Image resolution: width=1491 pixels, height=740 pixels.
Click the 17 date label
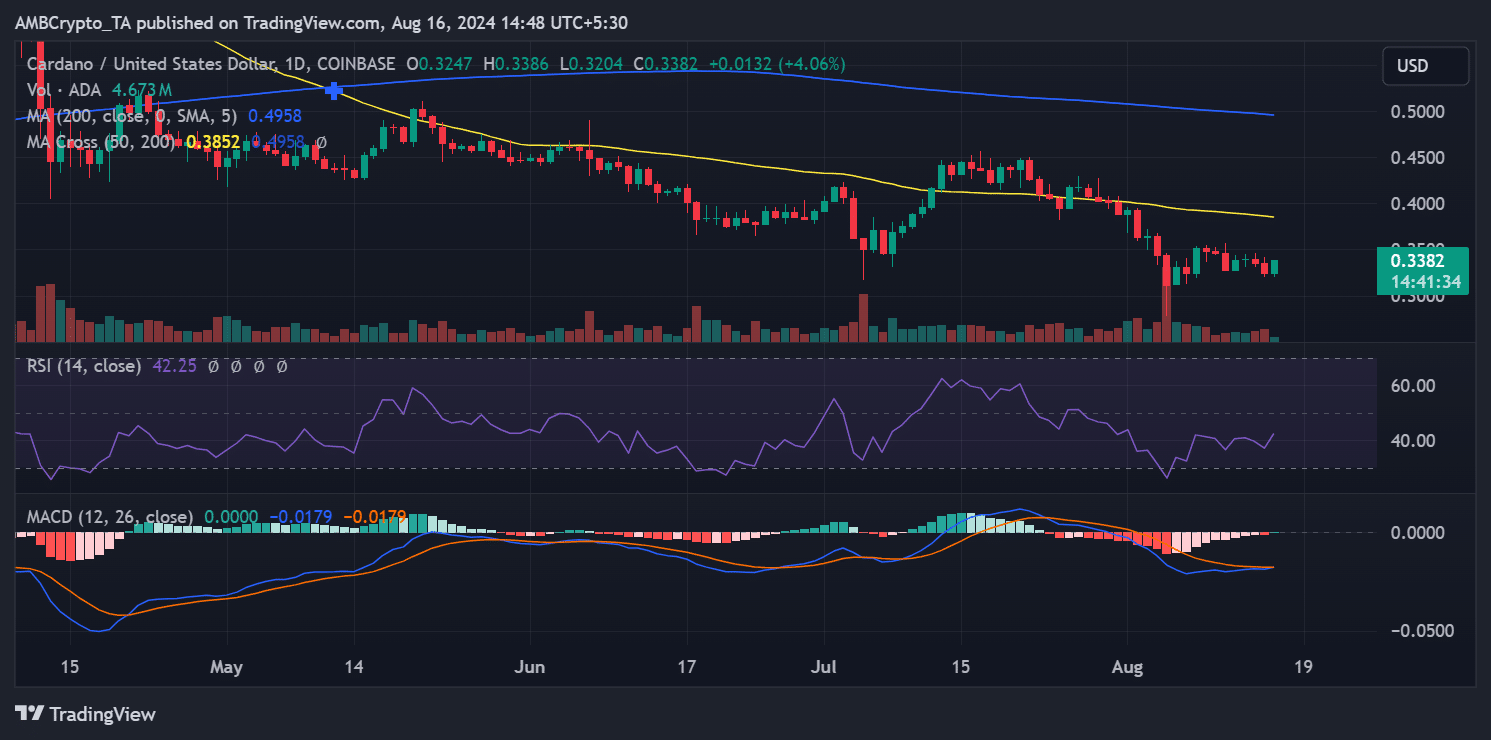pos(686,666)
